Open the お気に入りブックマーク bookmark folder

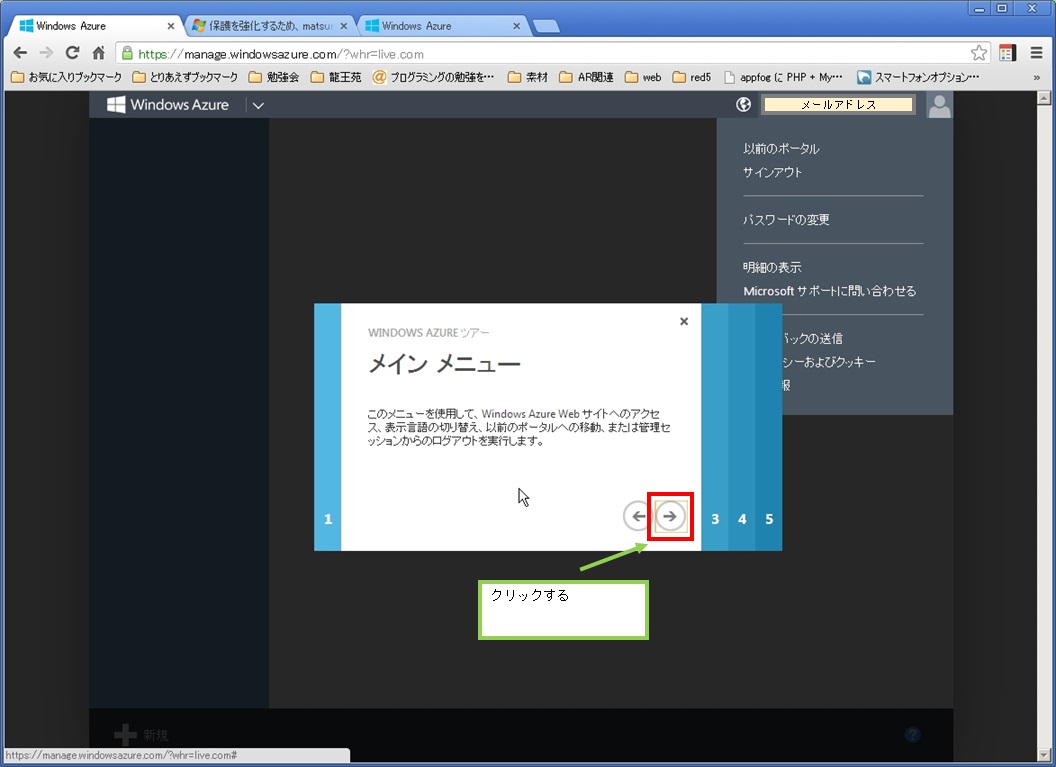[x=66, y=77]
